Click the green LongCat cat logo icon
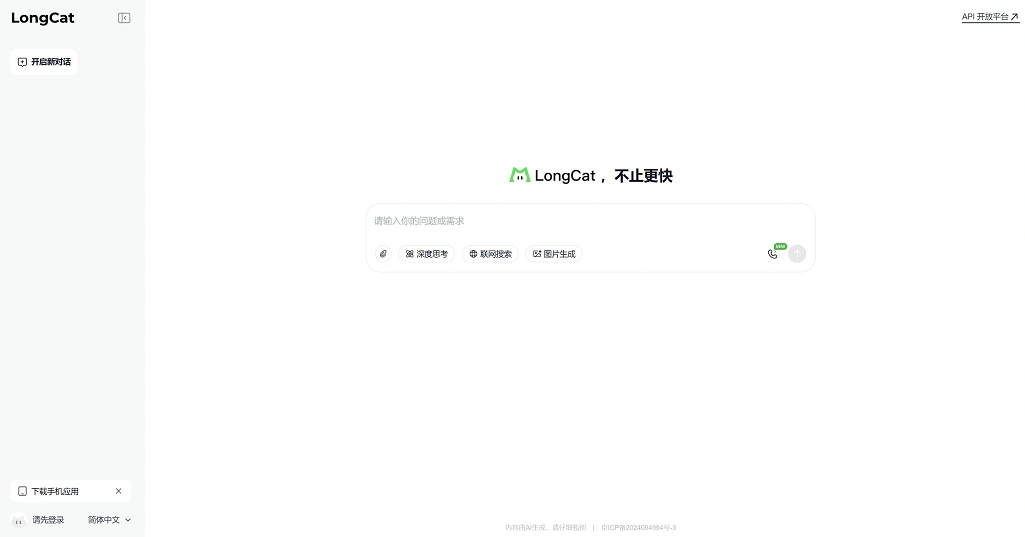The image size is (1025, 537). (519, 175)
